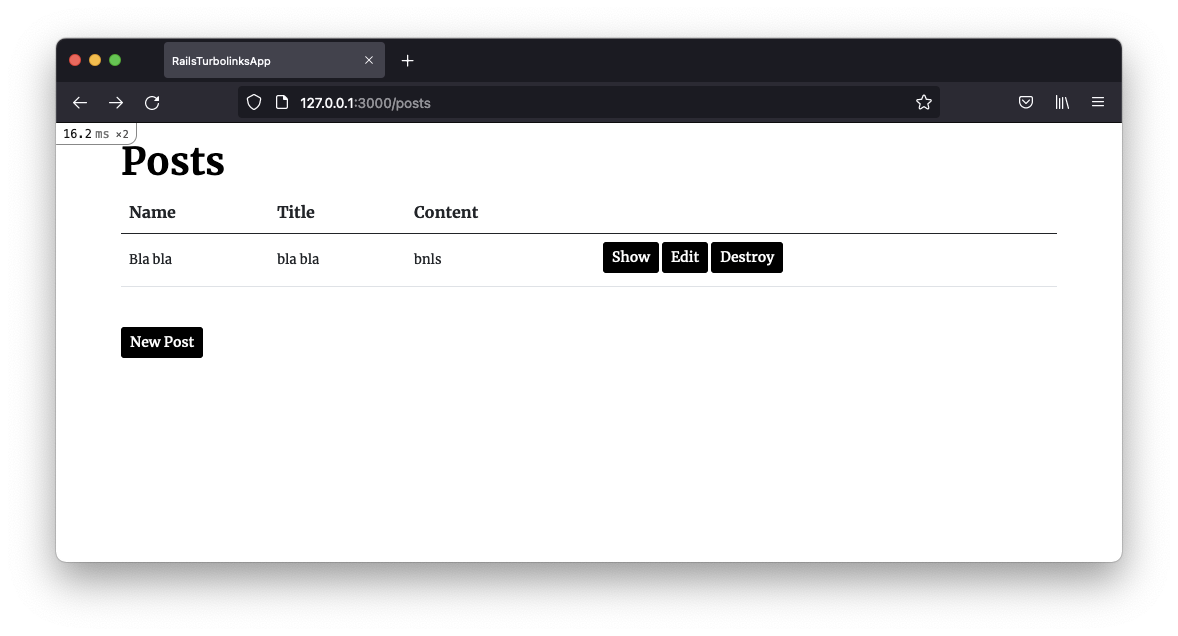Edit the Bla bla post
This screenshot has width=1178, height=636.
pos(685,257)
